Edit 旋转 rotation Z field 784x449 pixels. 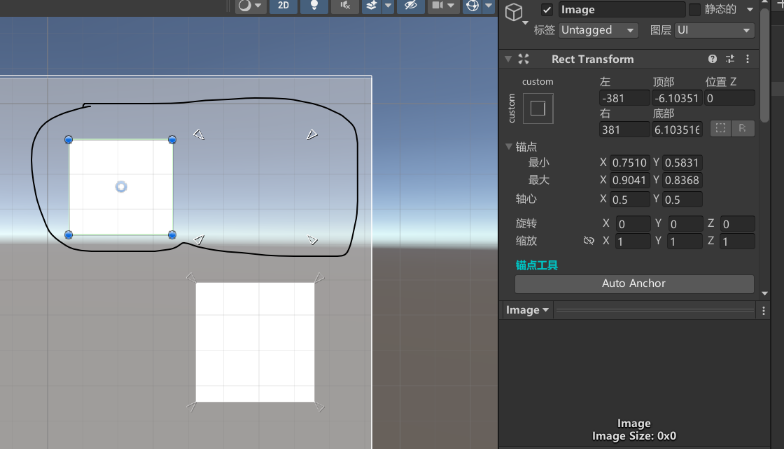pos(738,224)
